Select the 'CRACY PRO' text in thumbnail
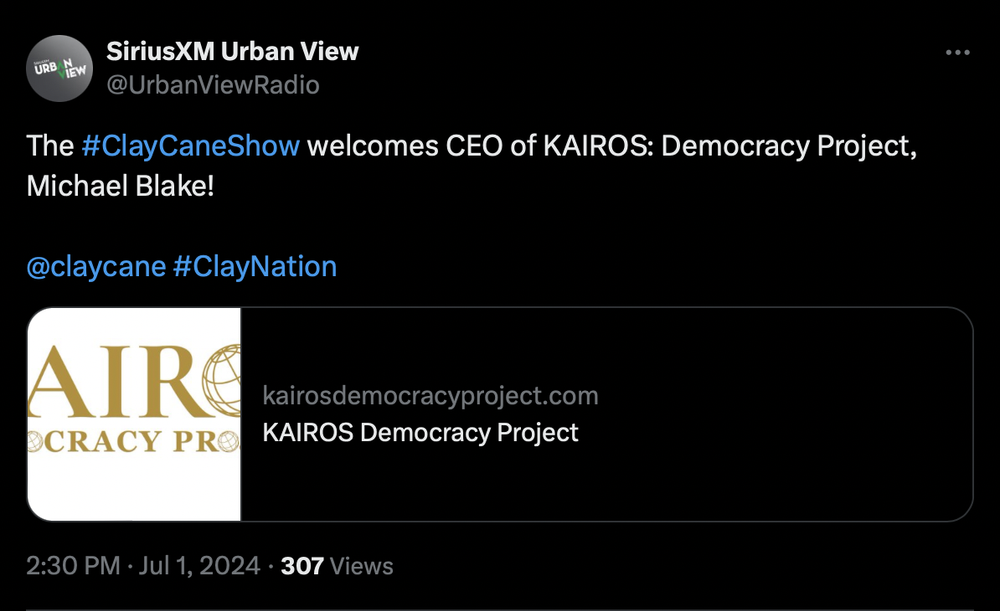The image size is (1000, 611). pyautogui.click(x=133, y=441)
